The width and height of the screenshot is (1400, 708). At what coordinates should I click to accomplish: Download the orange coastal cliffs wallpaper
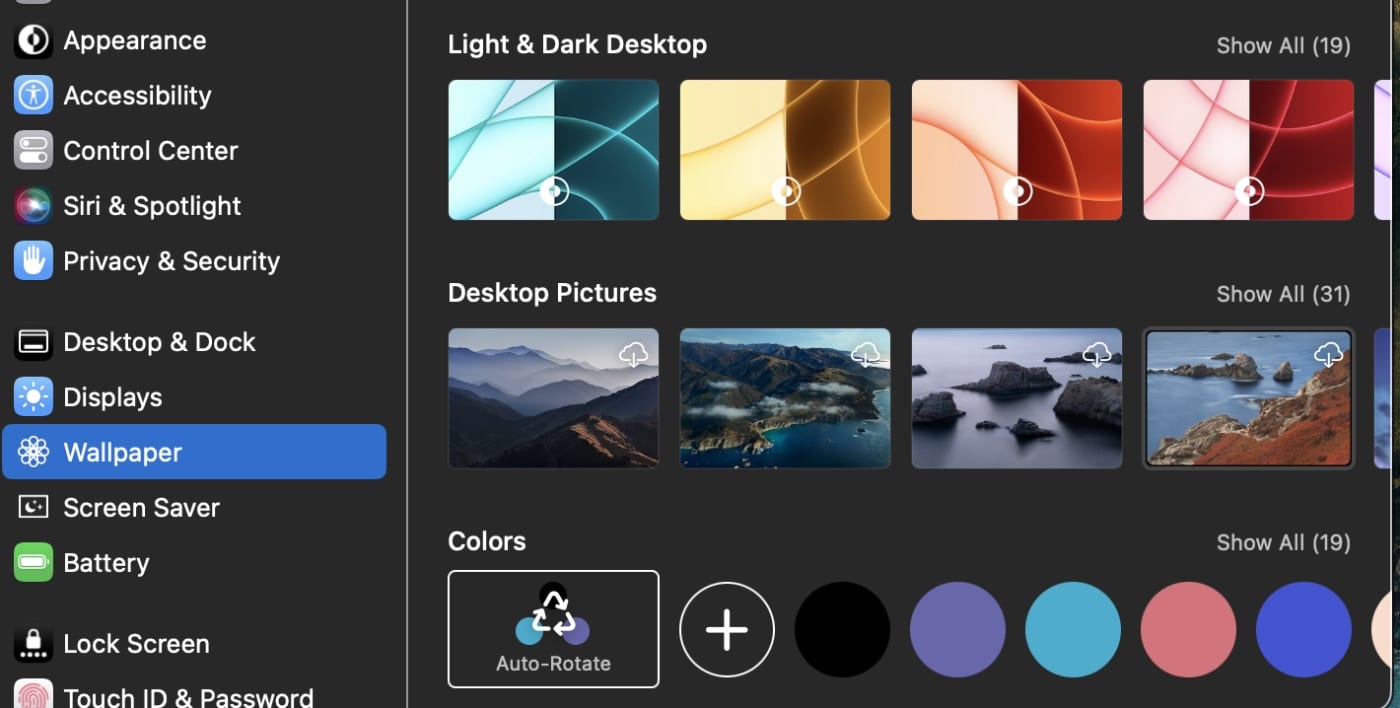pyautogui.click(x=1328, y=354)
